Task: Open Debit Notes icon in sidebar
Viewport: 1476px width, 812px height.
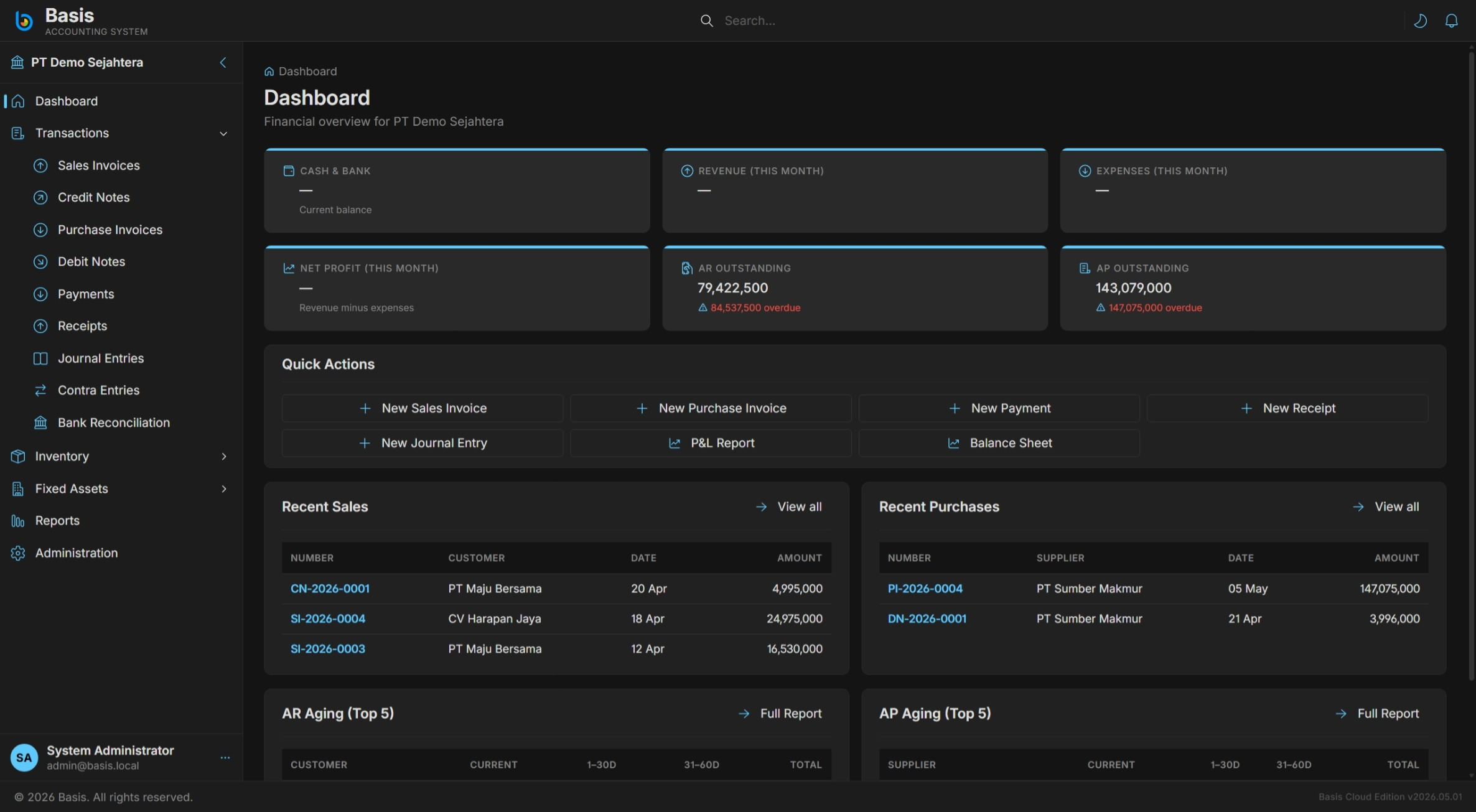Action: [x=40, y=262]
